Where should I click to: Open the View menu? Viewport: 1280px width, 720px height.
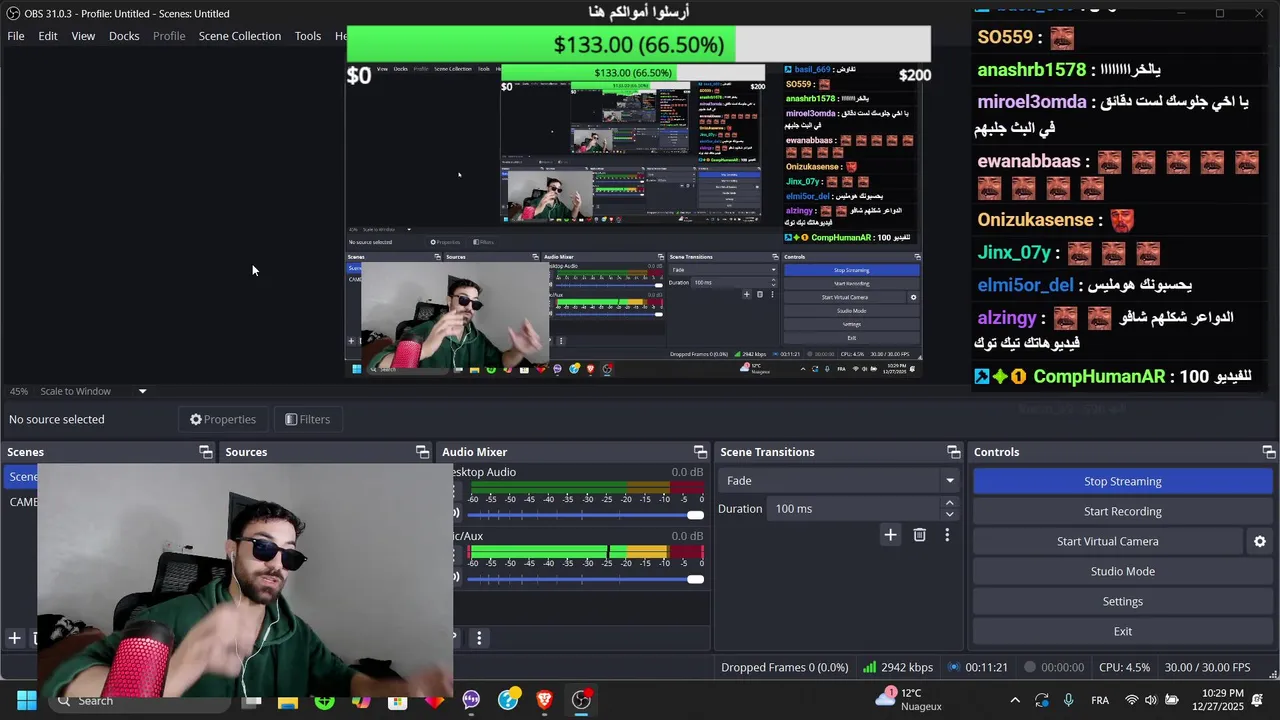[83, 36]
